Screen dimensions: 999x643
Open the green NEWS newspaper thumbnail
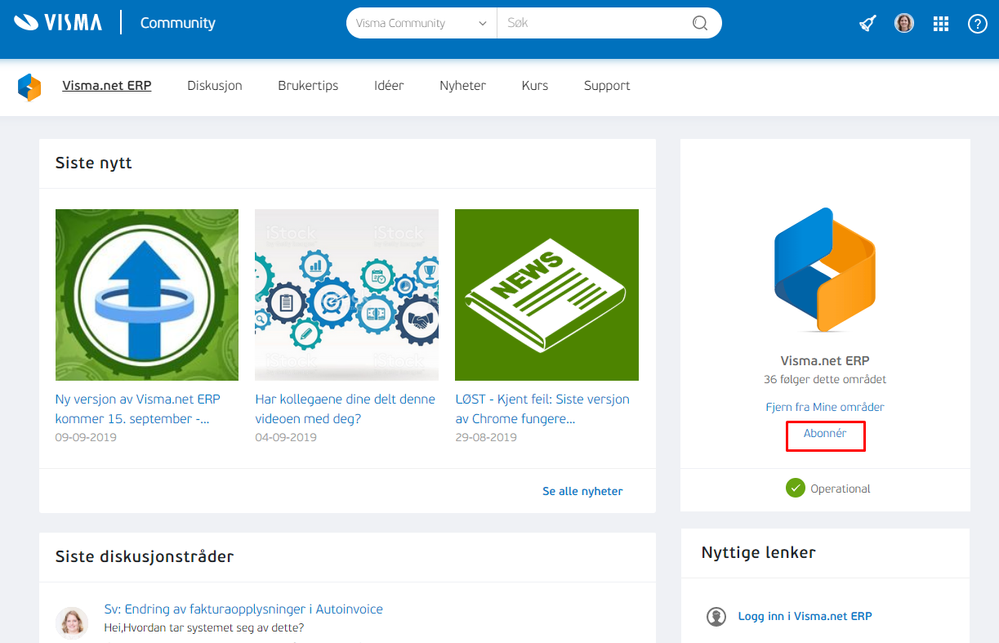547,294
